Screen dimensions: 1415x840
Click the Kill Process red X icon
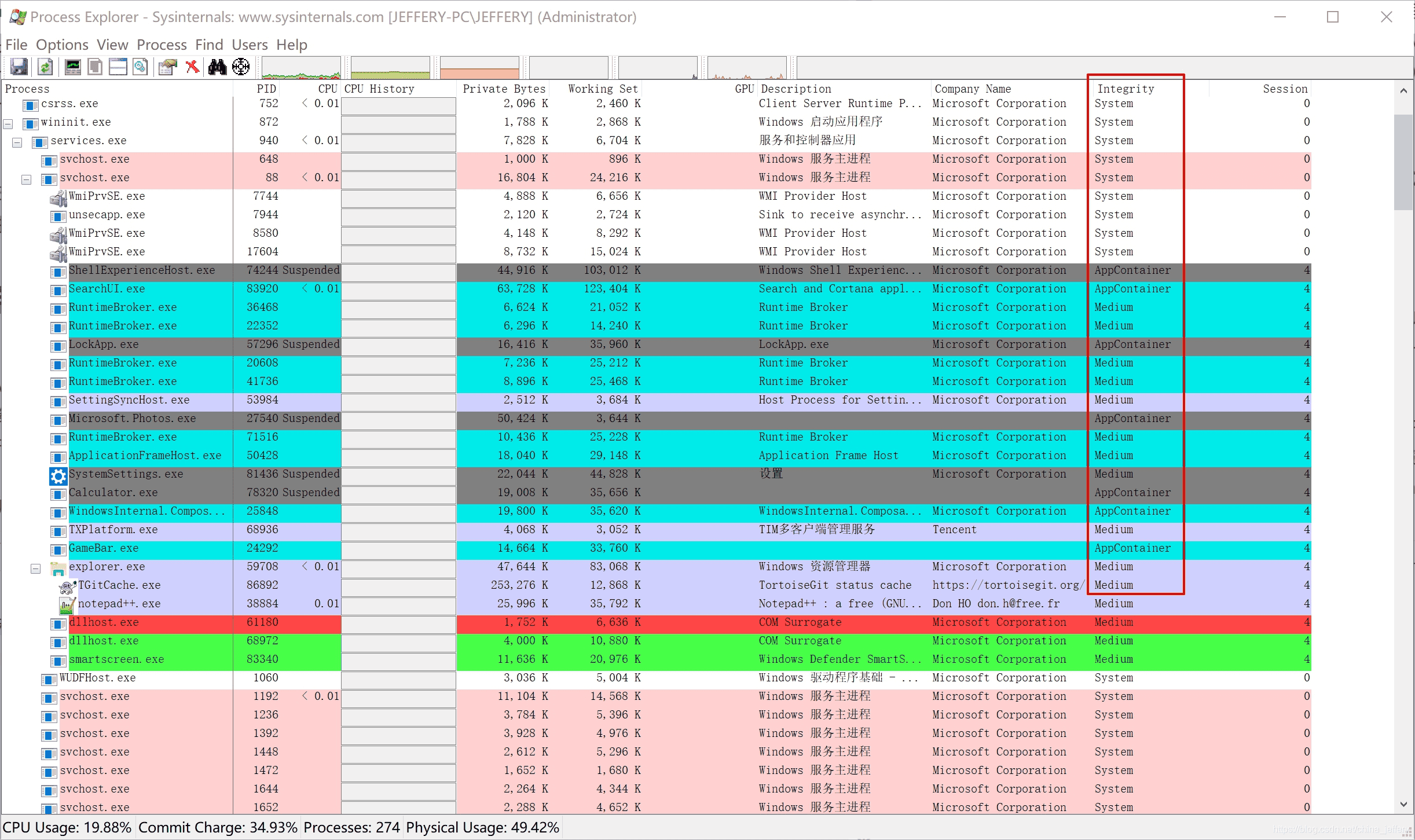coord(192,67)
